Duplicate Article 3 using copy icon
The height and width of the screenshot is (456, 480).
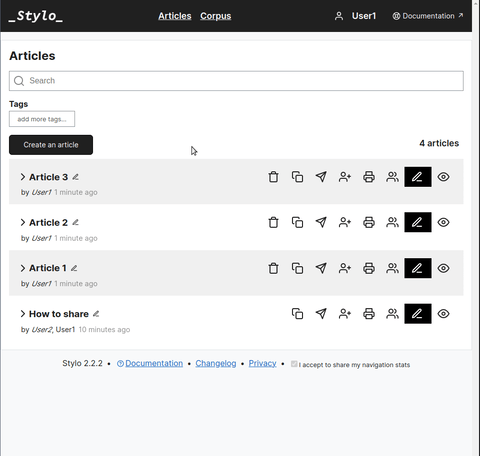[x=297, y=177]
